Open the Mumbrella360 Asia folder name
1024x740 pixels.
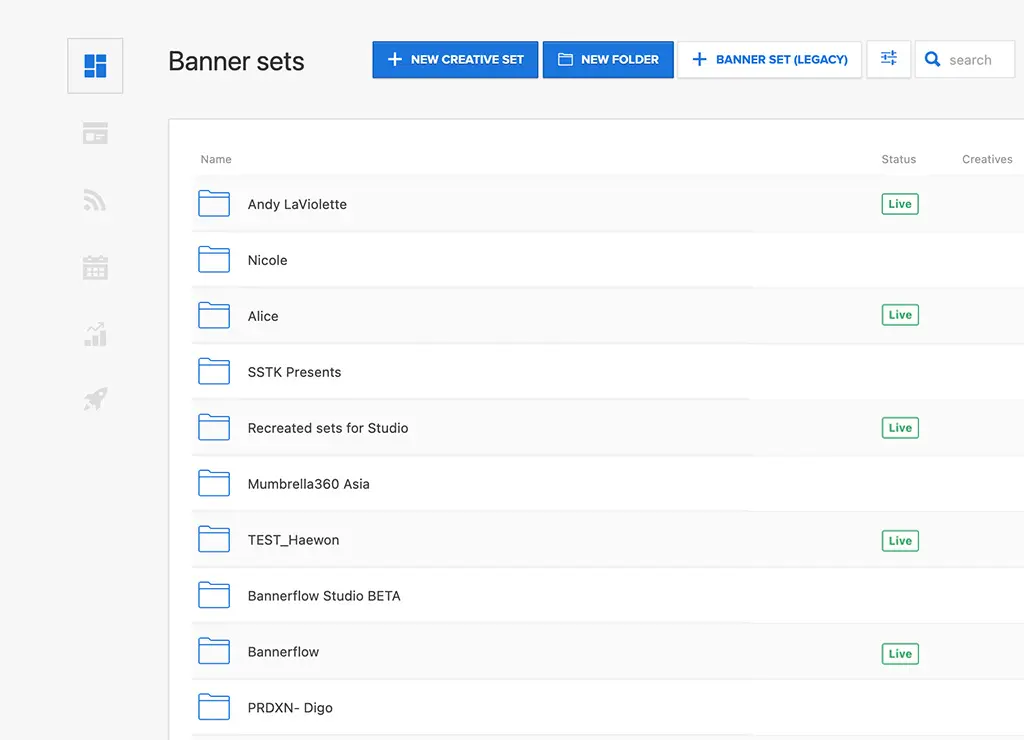(309, 484)
